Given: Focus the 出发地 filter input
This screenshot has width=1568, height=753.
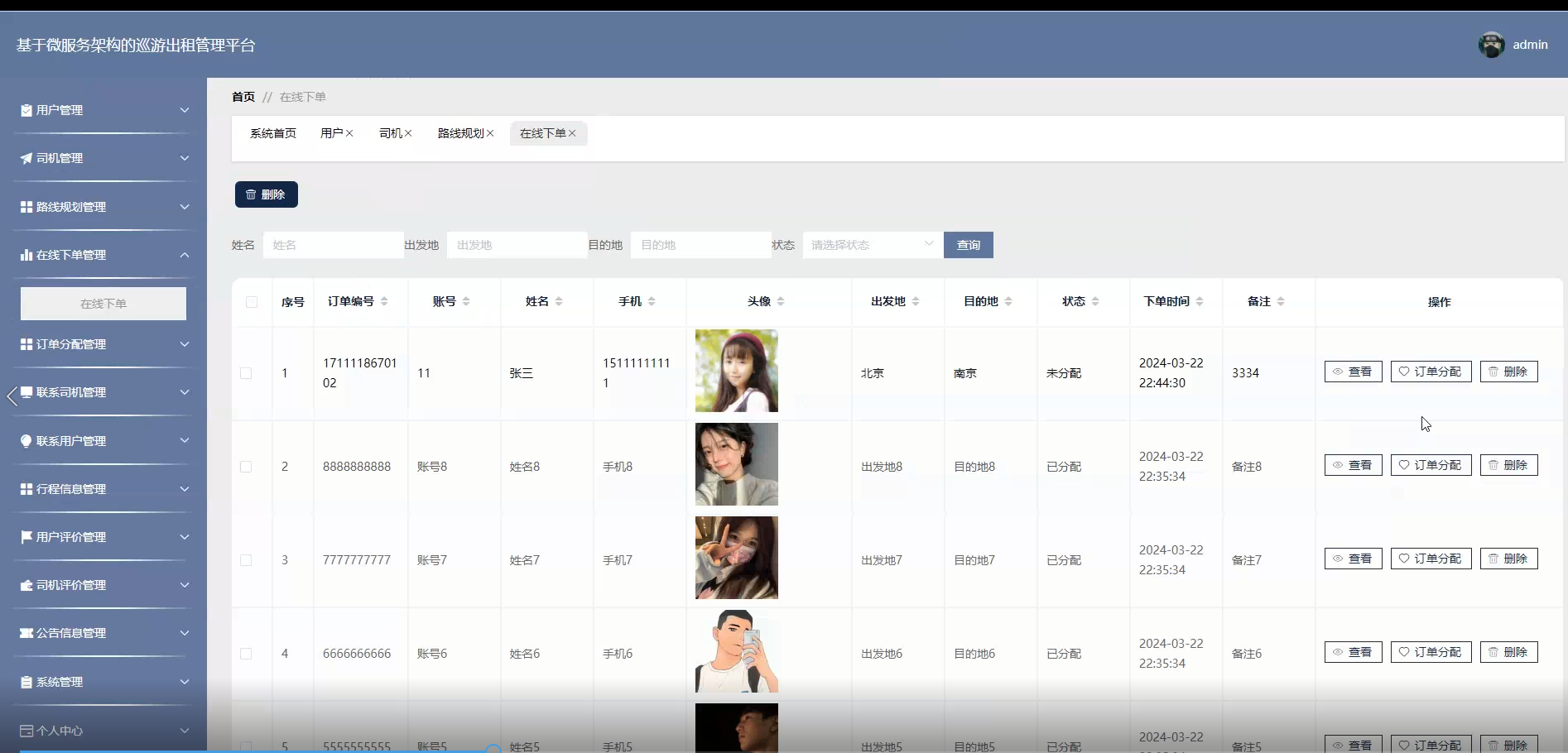Looking at the screenshot, I should click(x=517, y=245).
